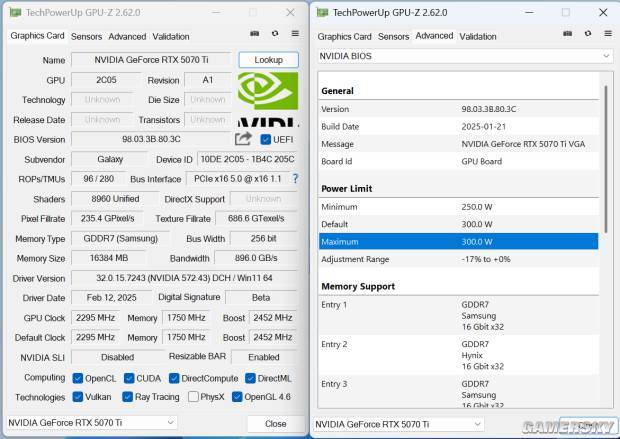Switch to Graphics Card tab in right window
The width and height of the screenshot is (620, 439).
[x=344, y=36]
